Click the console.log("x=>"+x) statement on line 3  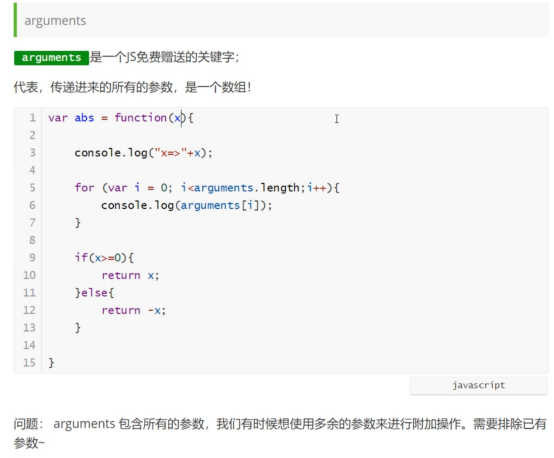pos(143,153)
